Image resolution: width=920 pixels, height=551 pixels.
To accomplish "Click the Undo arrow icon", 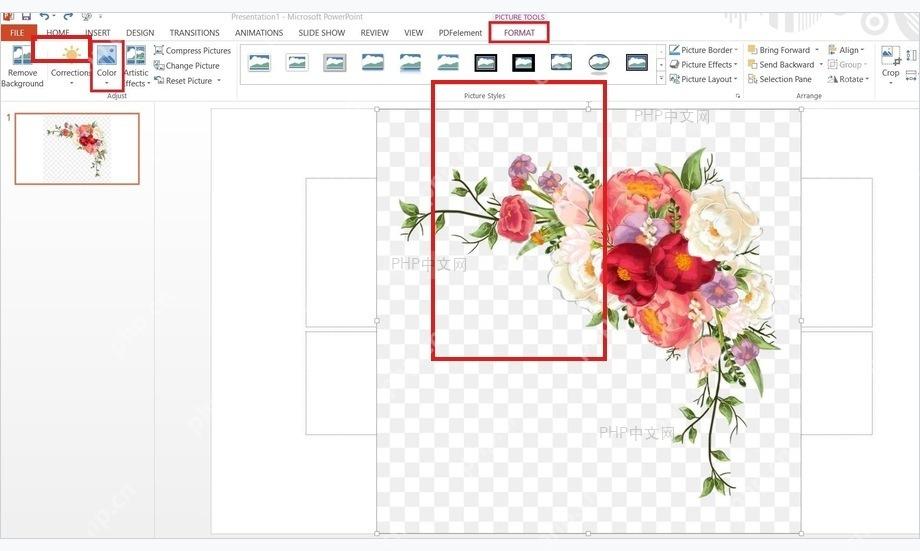I will tap(45, 16).
